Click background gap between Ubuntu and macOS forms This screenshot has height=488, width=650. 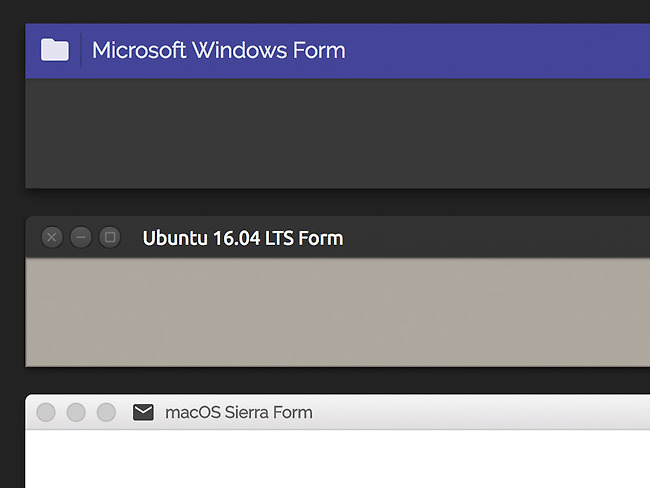(337, 381)
